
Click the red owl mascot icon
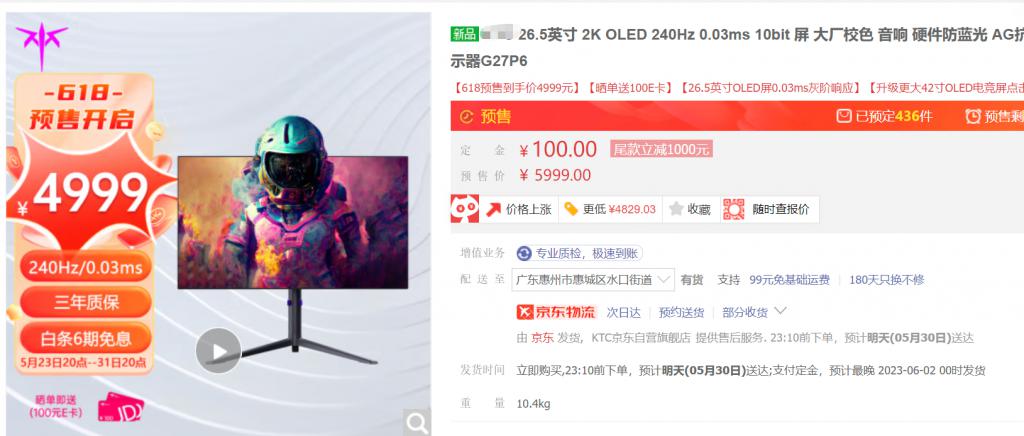465,209
